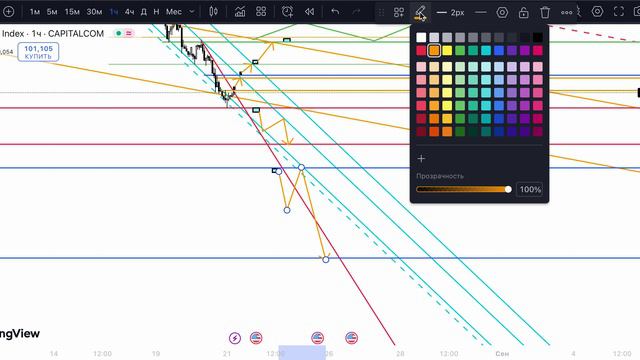This screenshot has width=640, height=360.
Task: Open the candlestick chart type selector
Action: point(213,12)
